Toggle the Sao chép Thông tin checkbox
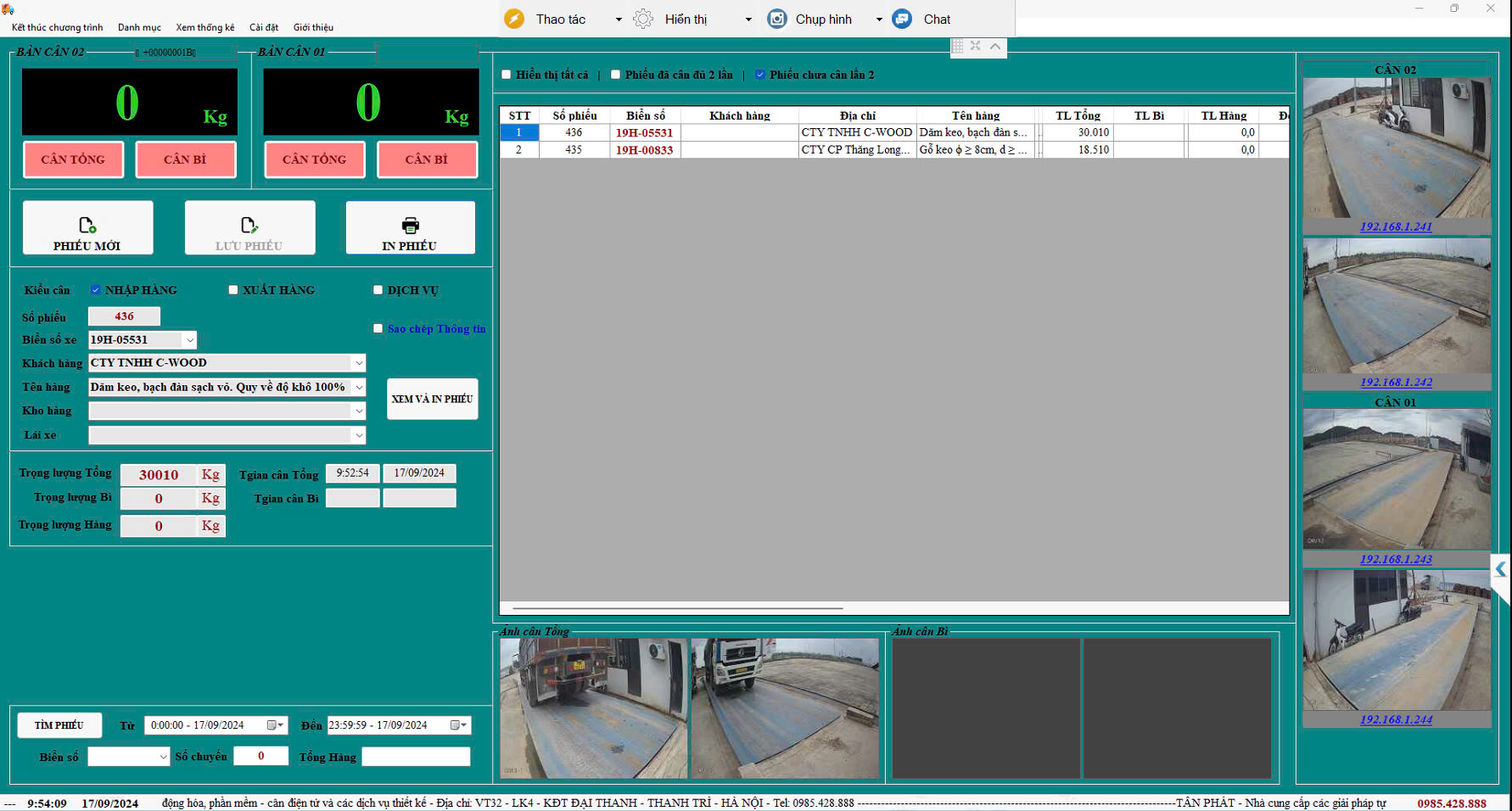Viewport: 1512px width, 811px height. 378,328
